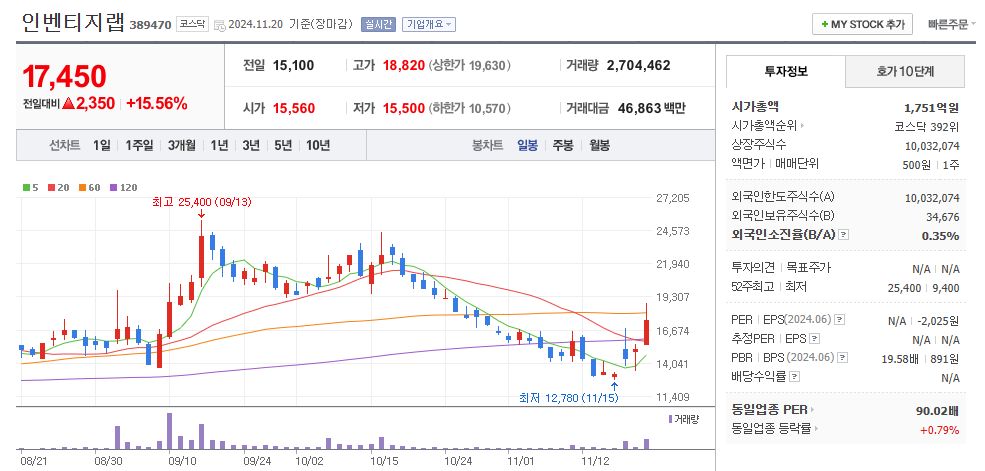Click the stock code 389470
985x471 pixels.
[x=150, y=25]
